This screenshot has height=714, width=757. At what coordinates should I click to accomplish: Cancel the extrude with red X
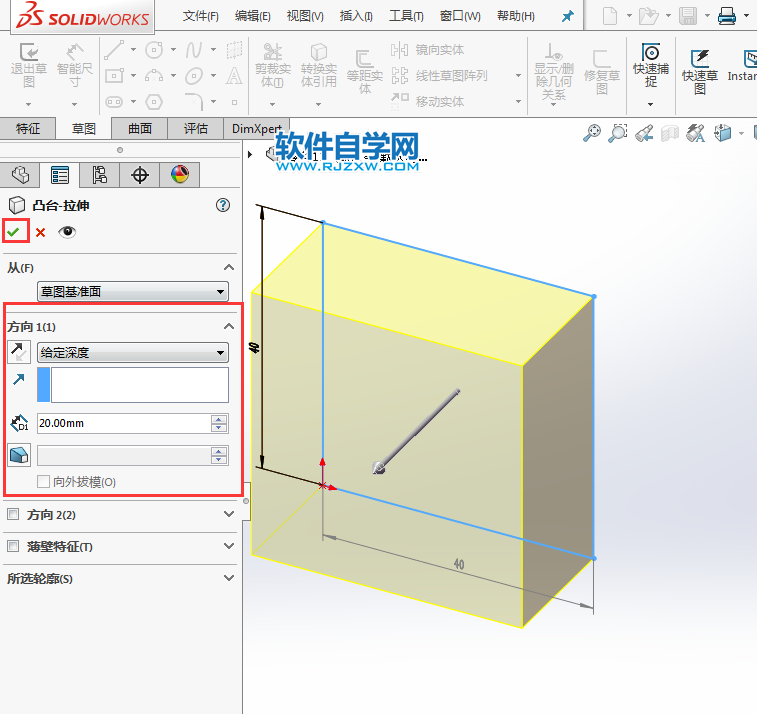pyautogui.click(x=41, y=233)
